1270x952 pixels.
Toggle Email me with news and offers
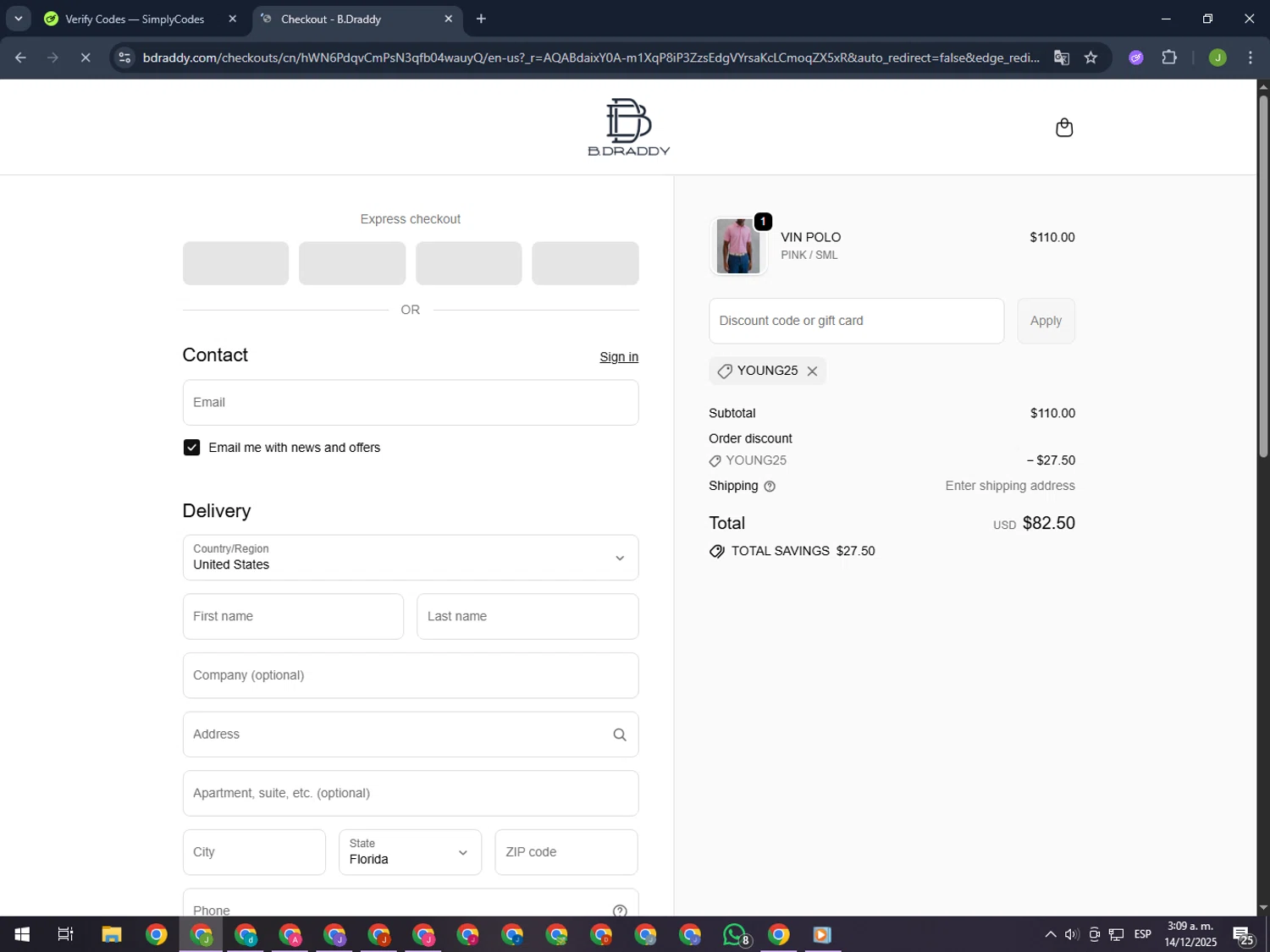coord(191,448)
